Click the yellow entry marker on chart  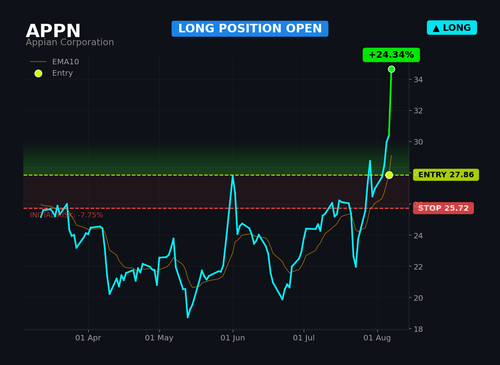click(389, 175)
